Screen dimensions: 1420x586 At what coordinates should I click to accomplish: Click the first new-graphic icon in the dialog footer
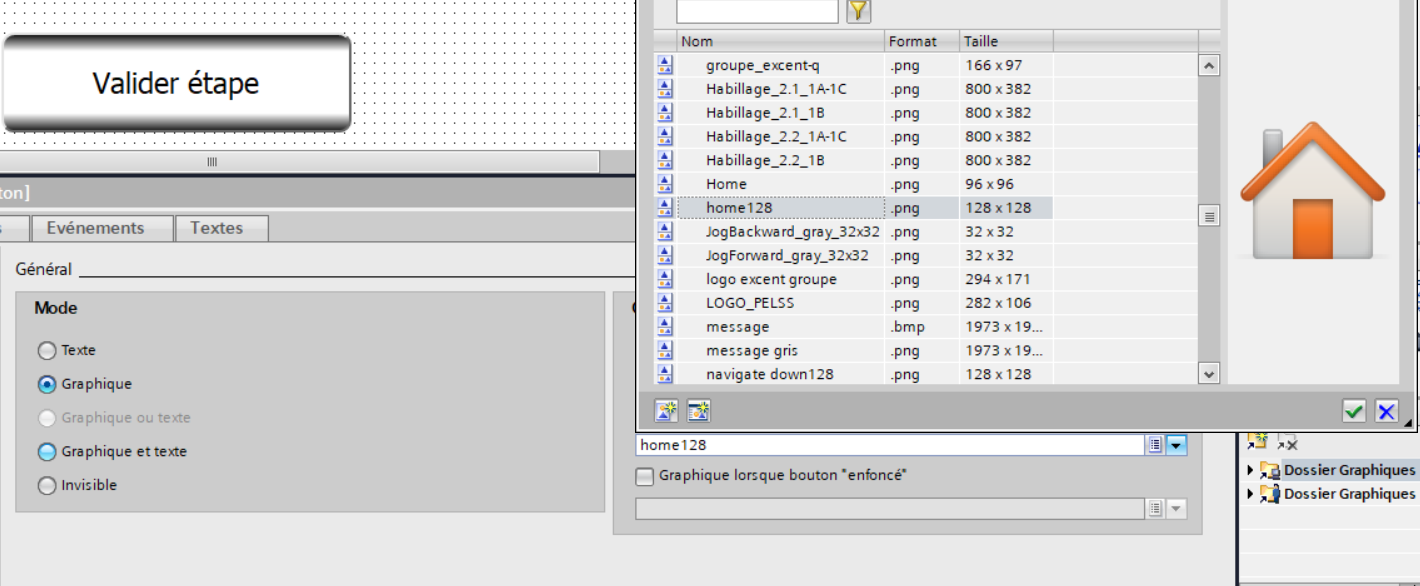pos(666,410)
